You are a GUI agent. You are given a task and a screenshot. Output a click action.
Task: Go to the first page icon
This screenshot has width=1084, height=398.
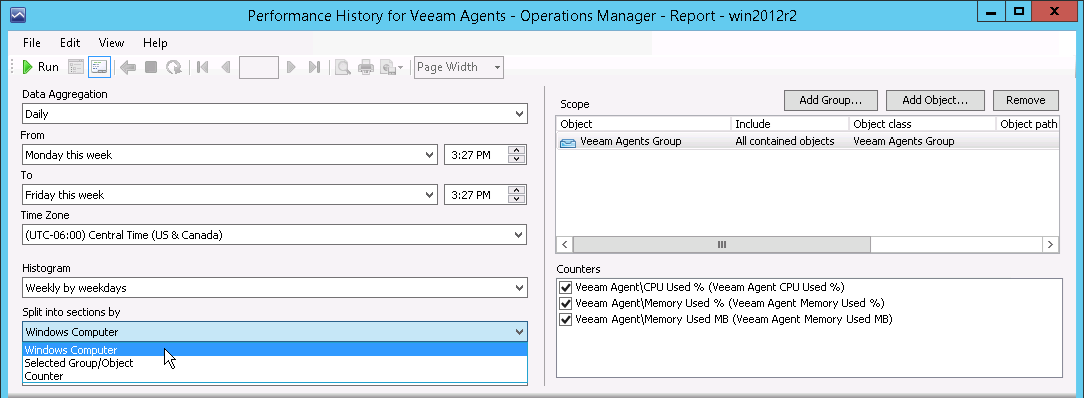203,67
